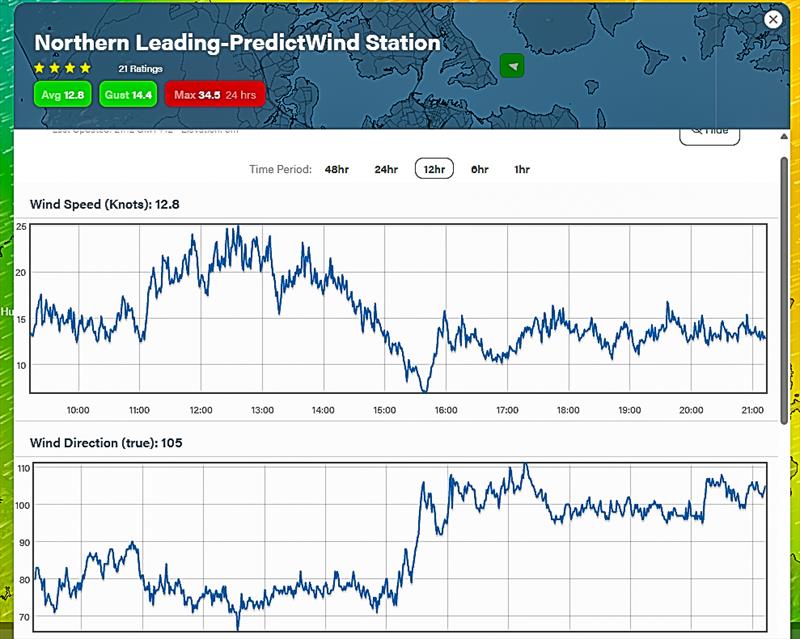
Task: Select the 12hr time period
Action: point(434,169)
